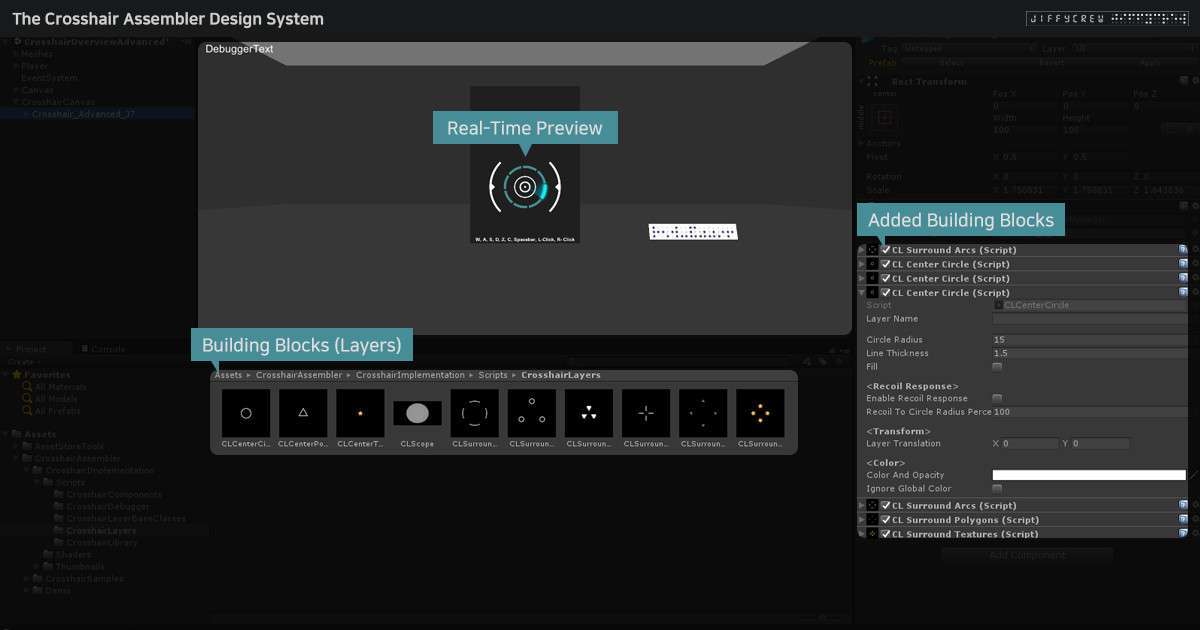
Task: Select Crosshair_Advanced_37 in the hierarchy
Action: pyautogui.click(x=84, y=114)
